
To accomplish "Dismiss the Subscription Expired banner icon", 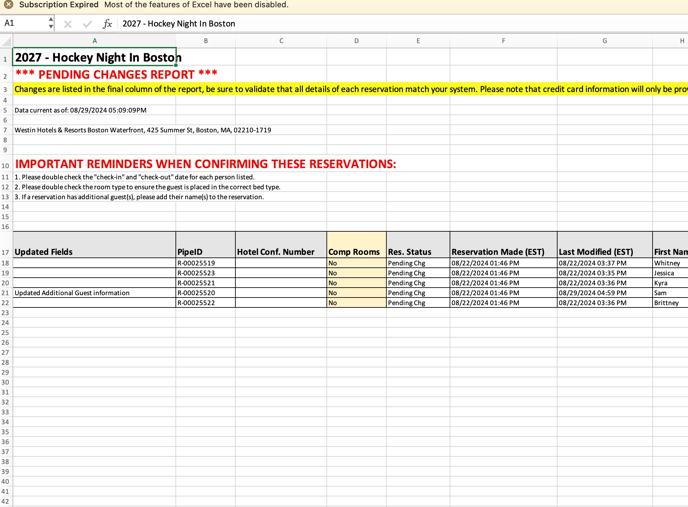I will click(8, 5).
